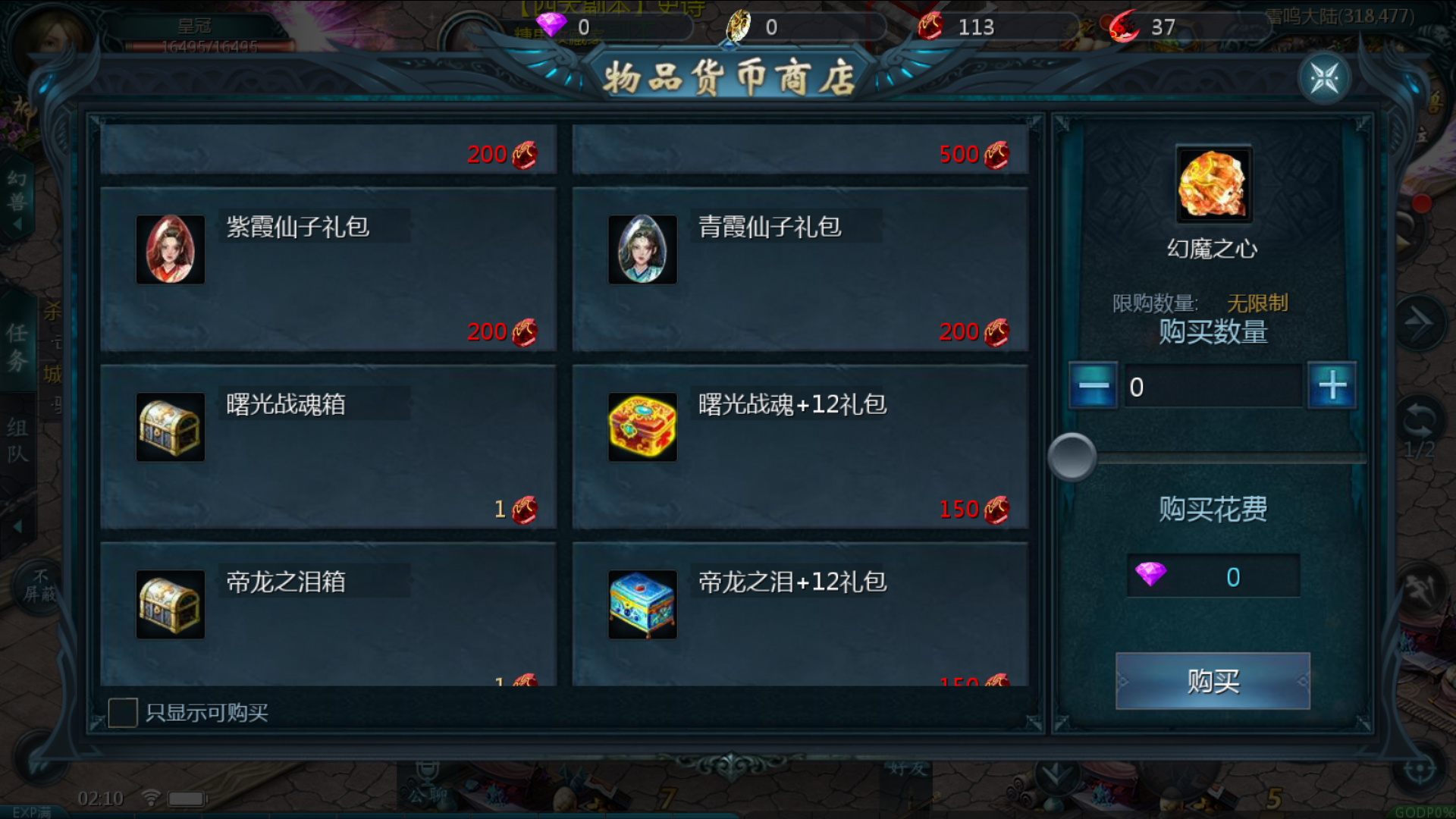
Task: Close the 物品货币商店 shop window
Action: click(1324, 78)
